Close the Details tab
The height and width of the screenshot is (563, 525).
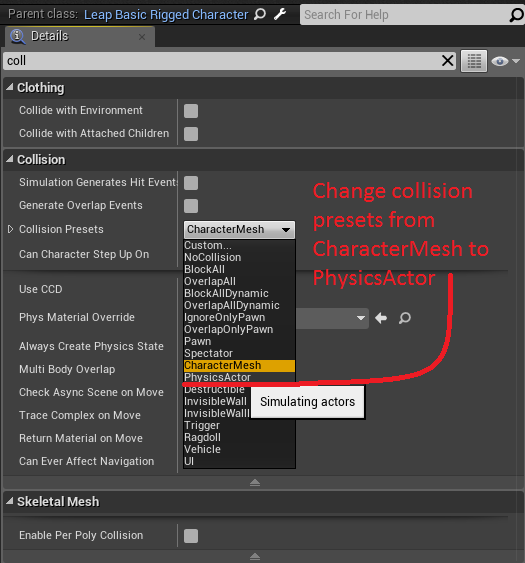[x=142, y=37]
